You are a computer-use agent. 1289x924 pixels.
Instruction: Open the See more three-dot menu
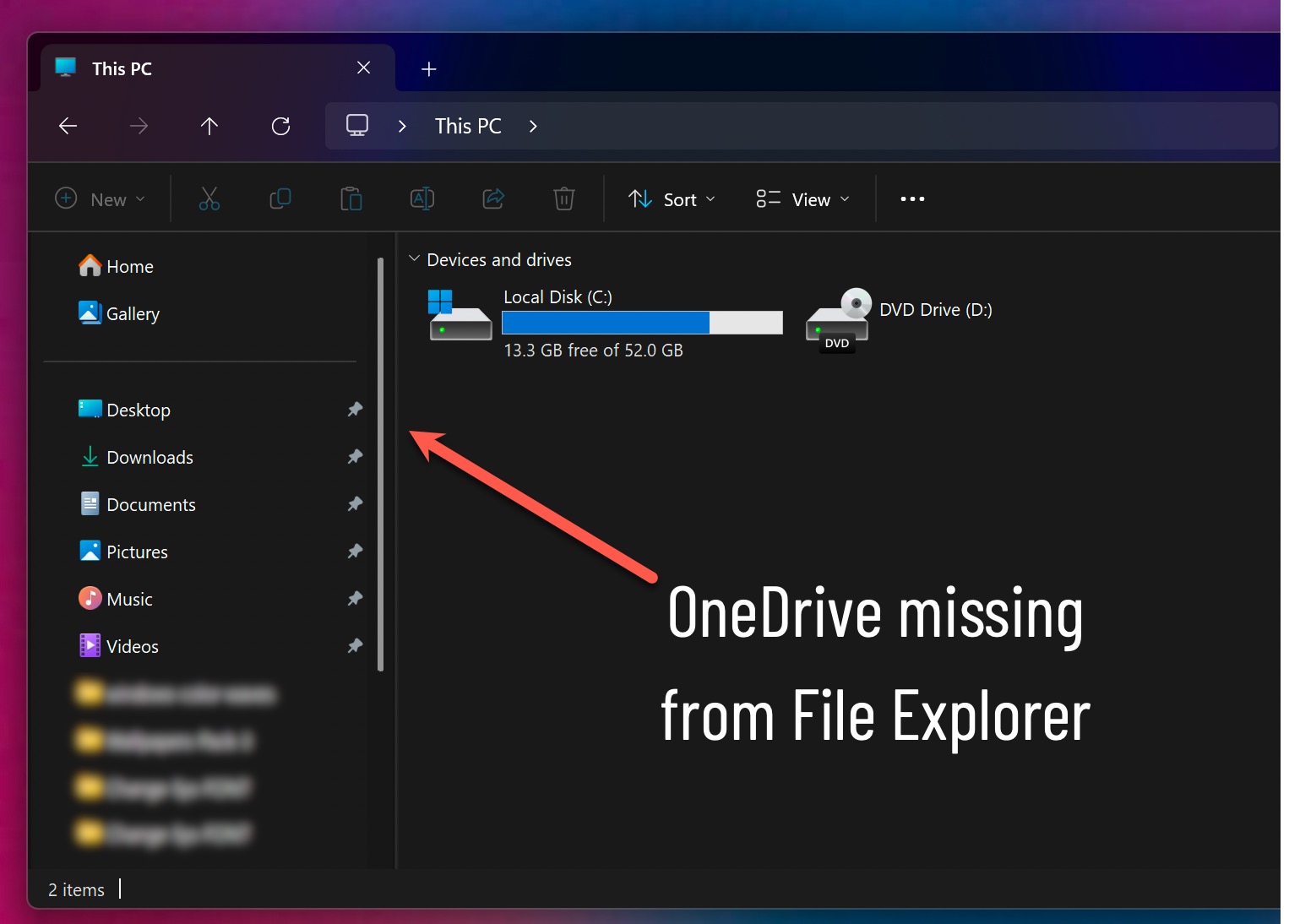[x=912, y=199]
